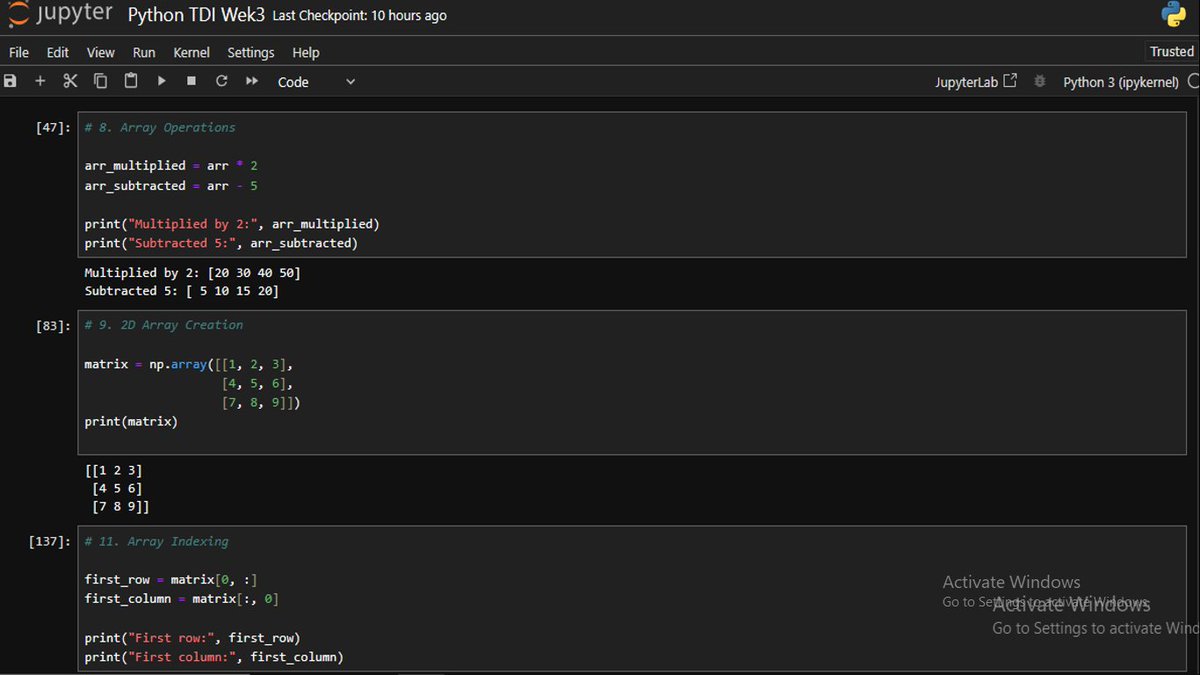
Task: Click inside the Array Operations code cell
Action: (631, 185)
